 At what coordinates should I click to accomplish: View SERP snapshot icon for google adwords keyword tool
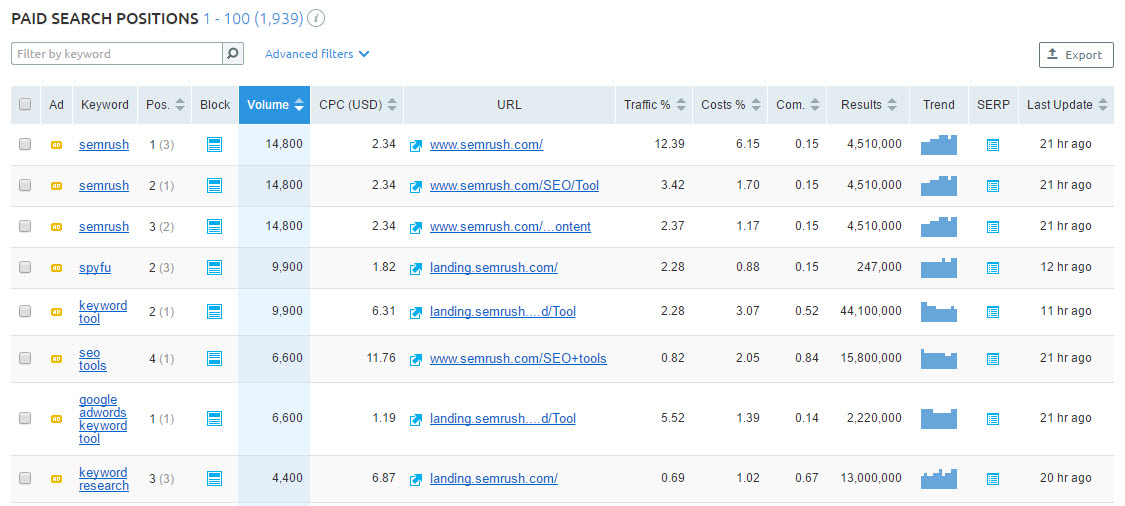993,419
